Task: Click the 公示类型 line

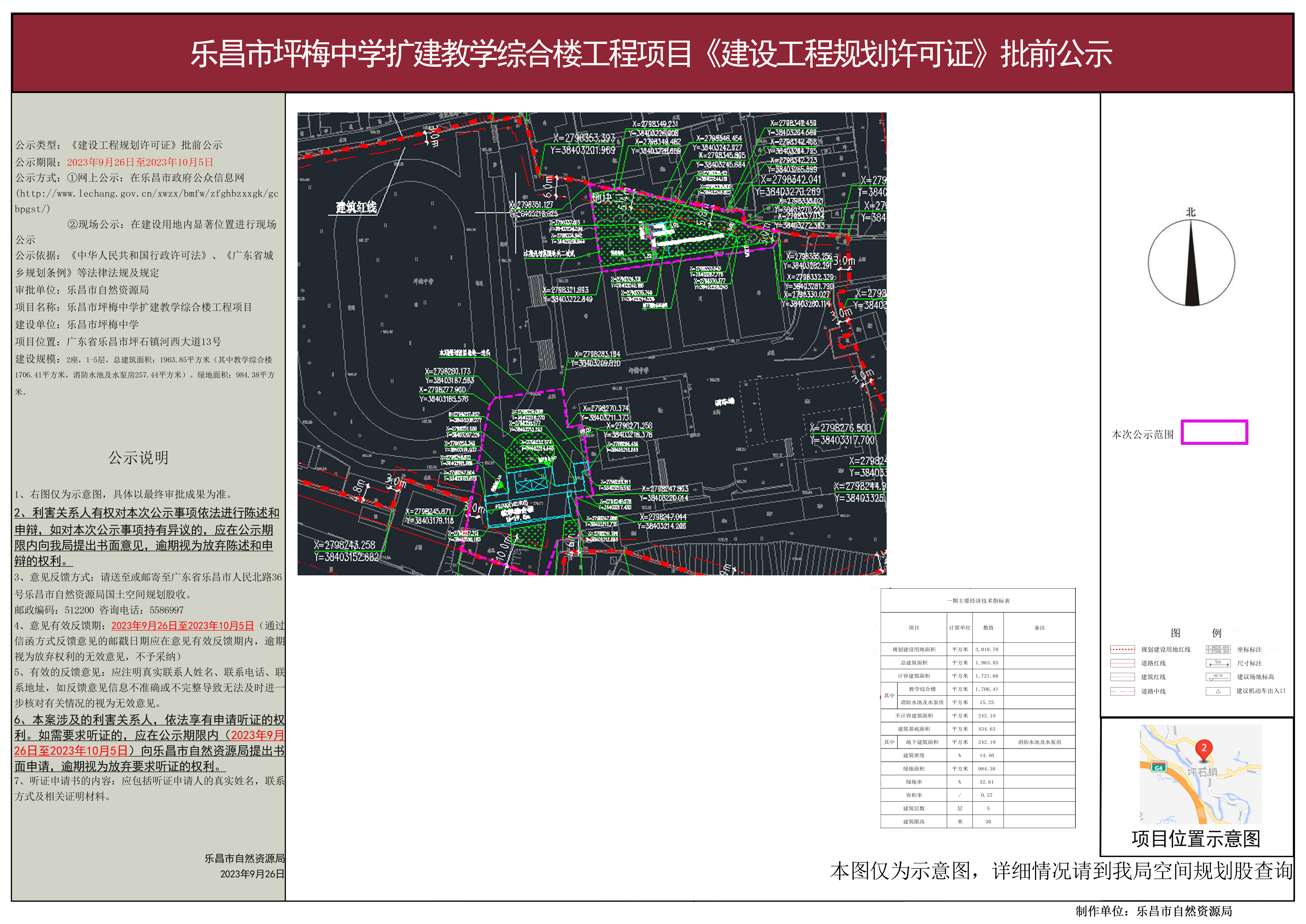Action: tap(118, 145)
